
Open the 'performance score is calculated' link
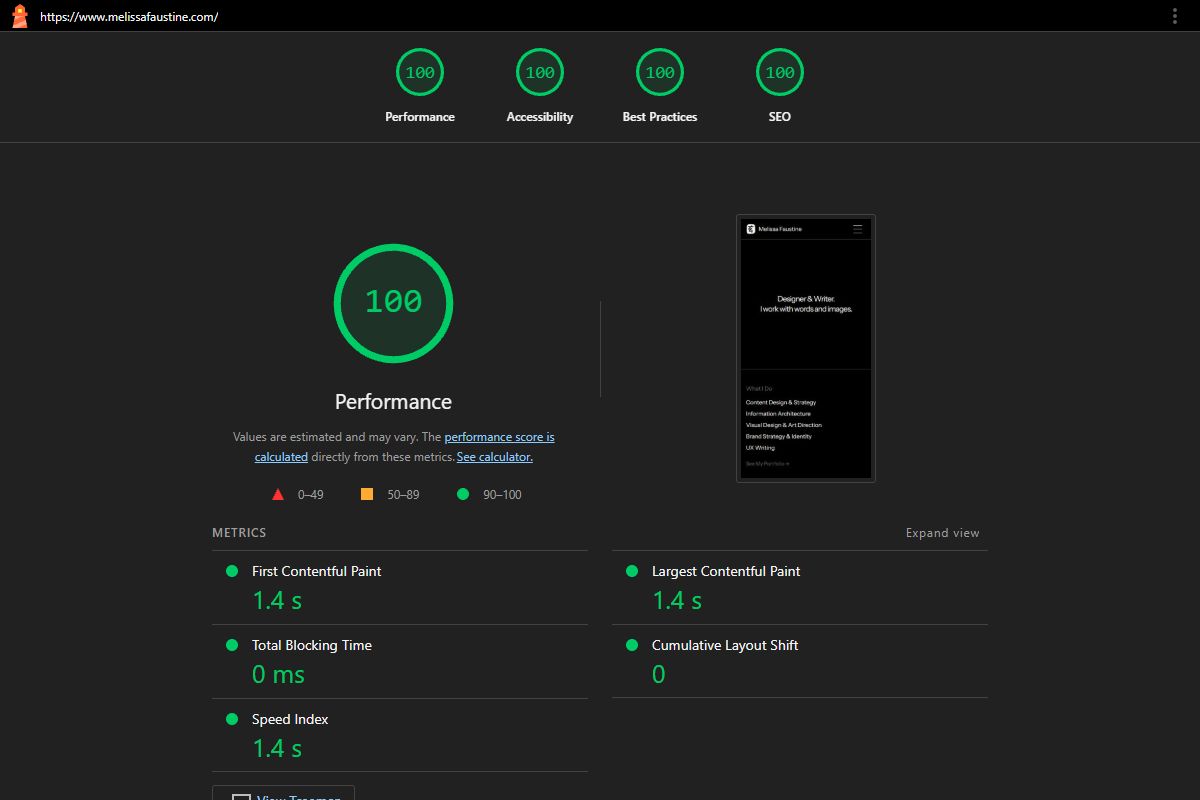[499, 437]
